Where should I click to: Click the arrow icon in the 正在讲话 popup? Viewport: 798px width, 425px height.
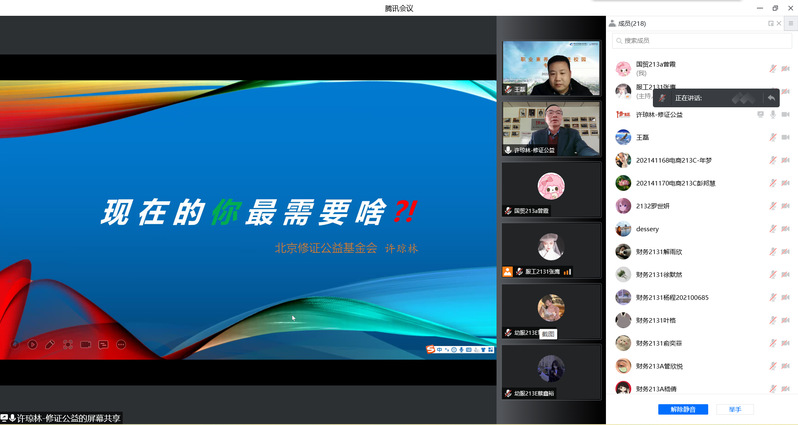771,98
